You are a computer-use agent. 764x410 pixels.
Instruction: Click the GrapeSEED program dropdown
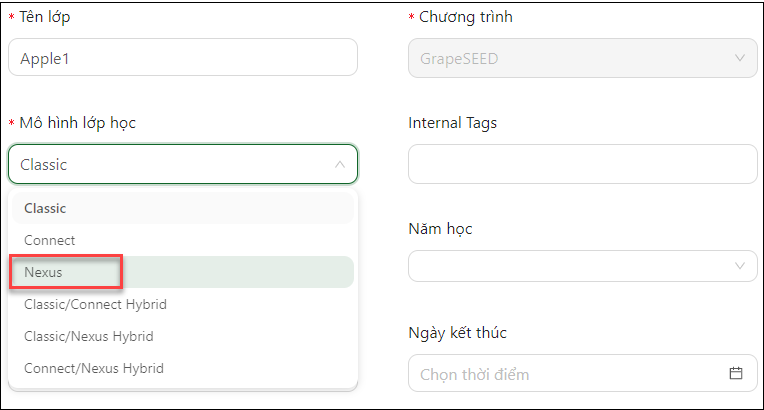(x=570, y=58)
